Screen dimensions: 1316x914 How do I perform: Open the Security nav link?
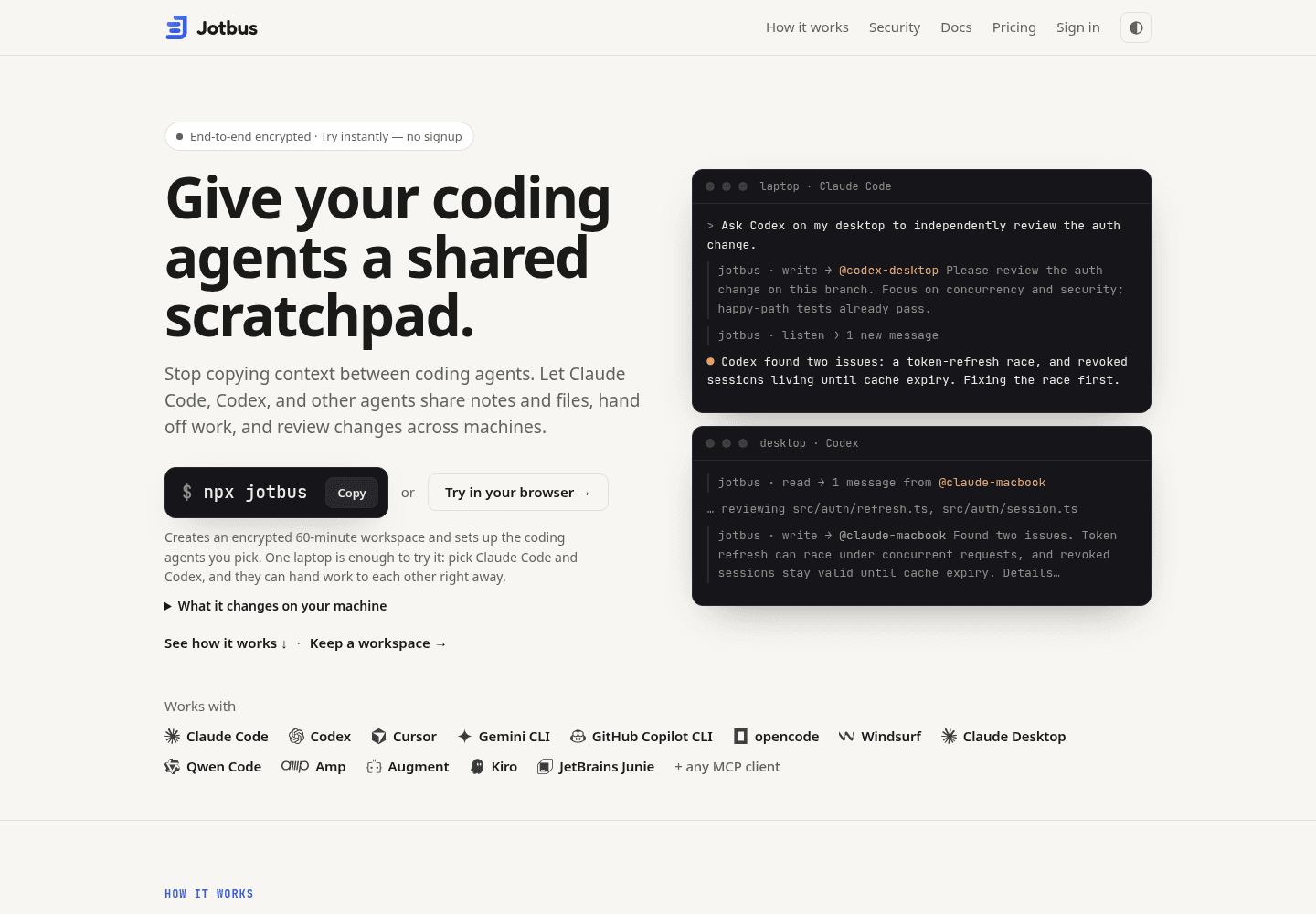click(895, 27)
